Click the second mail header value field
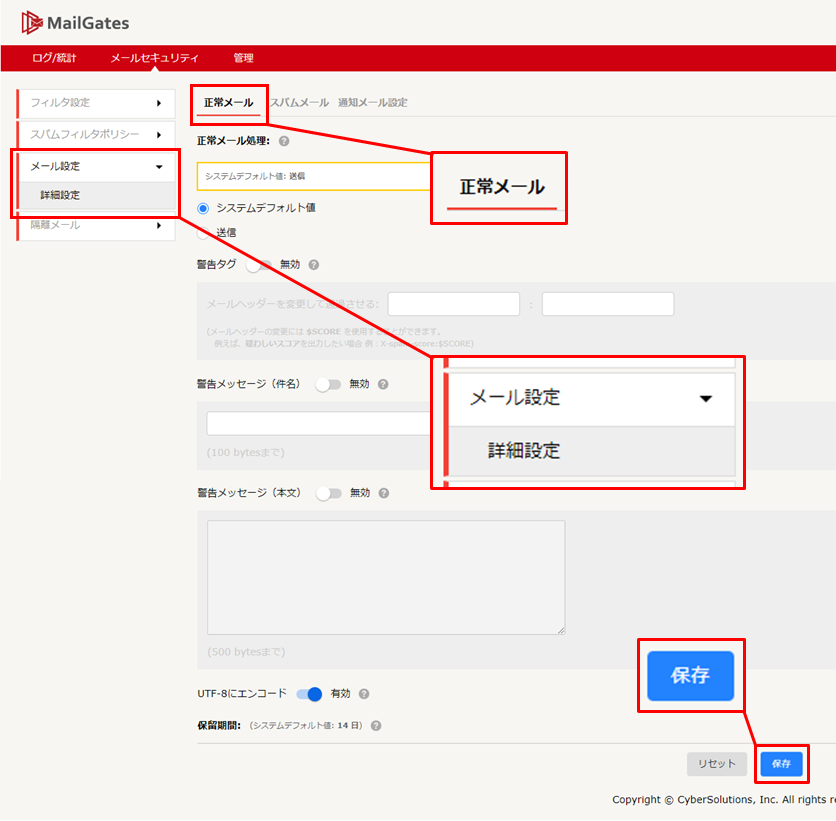This screenshot has width=836, height=821. [x=608, y=304]
